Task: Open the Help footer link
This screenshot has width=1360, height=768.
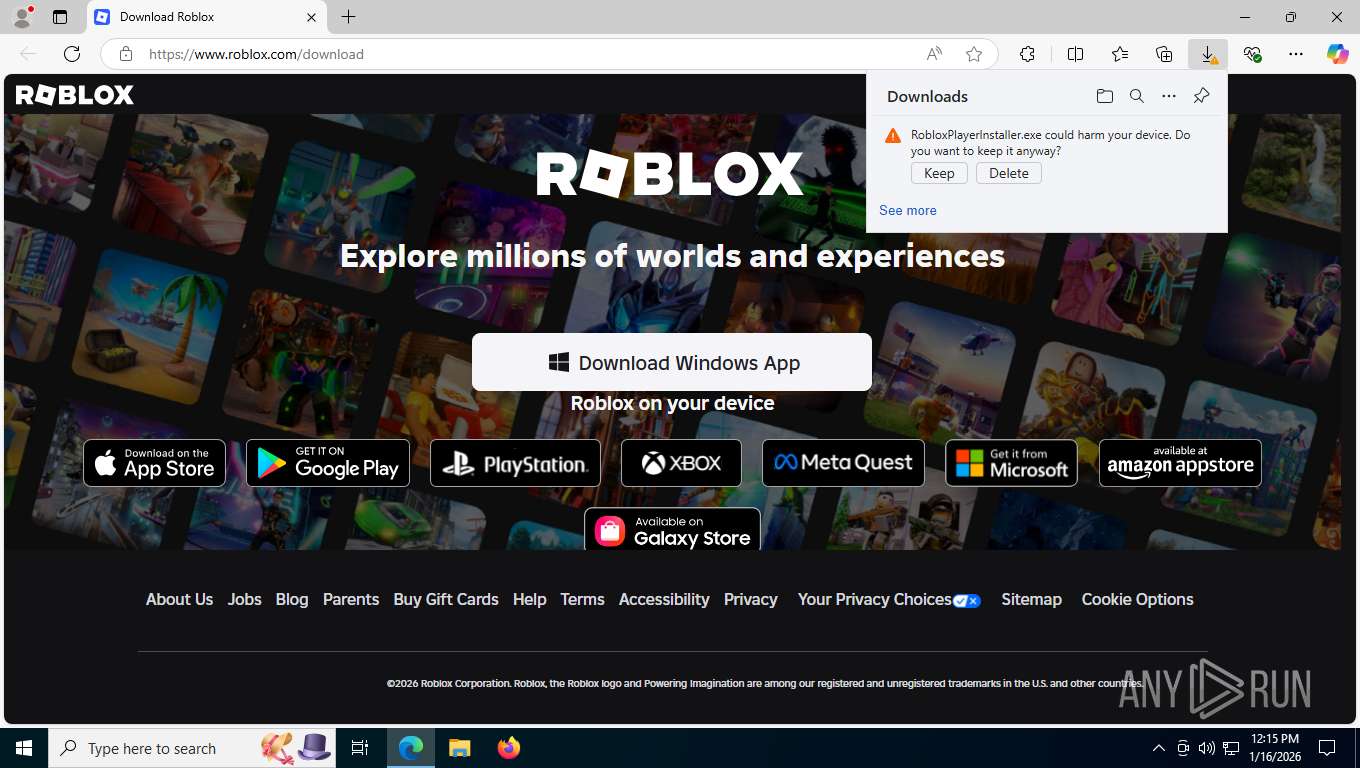Action: (x=529, y=599)
